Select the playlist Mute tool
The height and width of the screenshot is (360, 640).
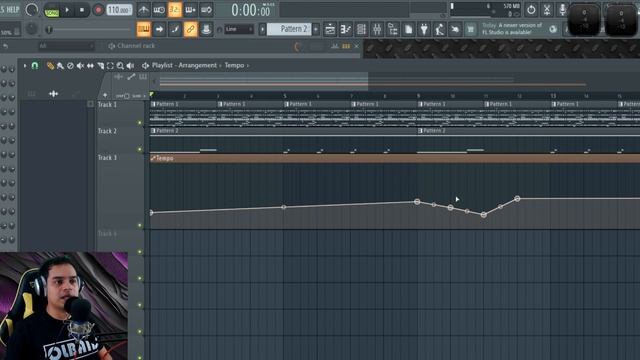80,66
